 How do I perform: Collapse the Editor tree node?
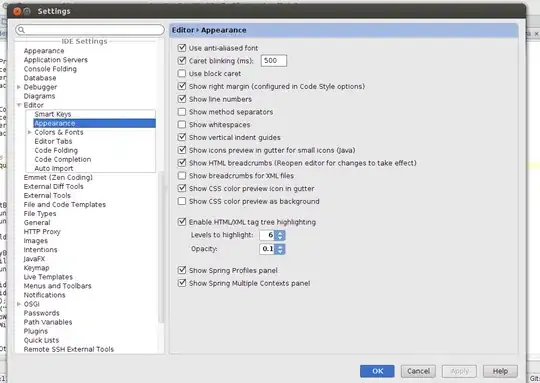coord(19,105)
